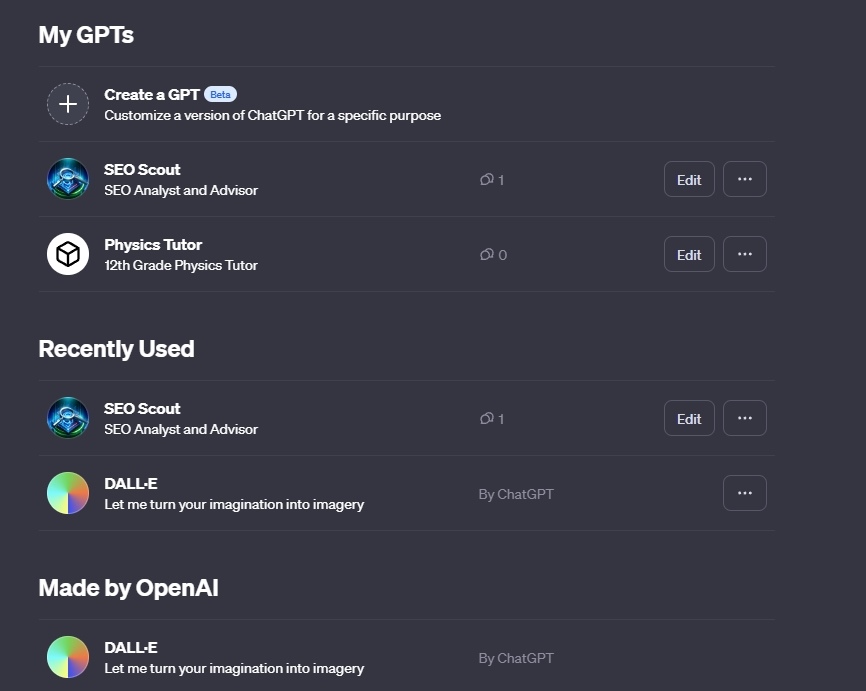866x691 pixels.
Task: Click the DALL-E icon under Made by OpenAI
Action: click(67, 657)
